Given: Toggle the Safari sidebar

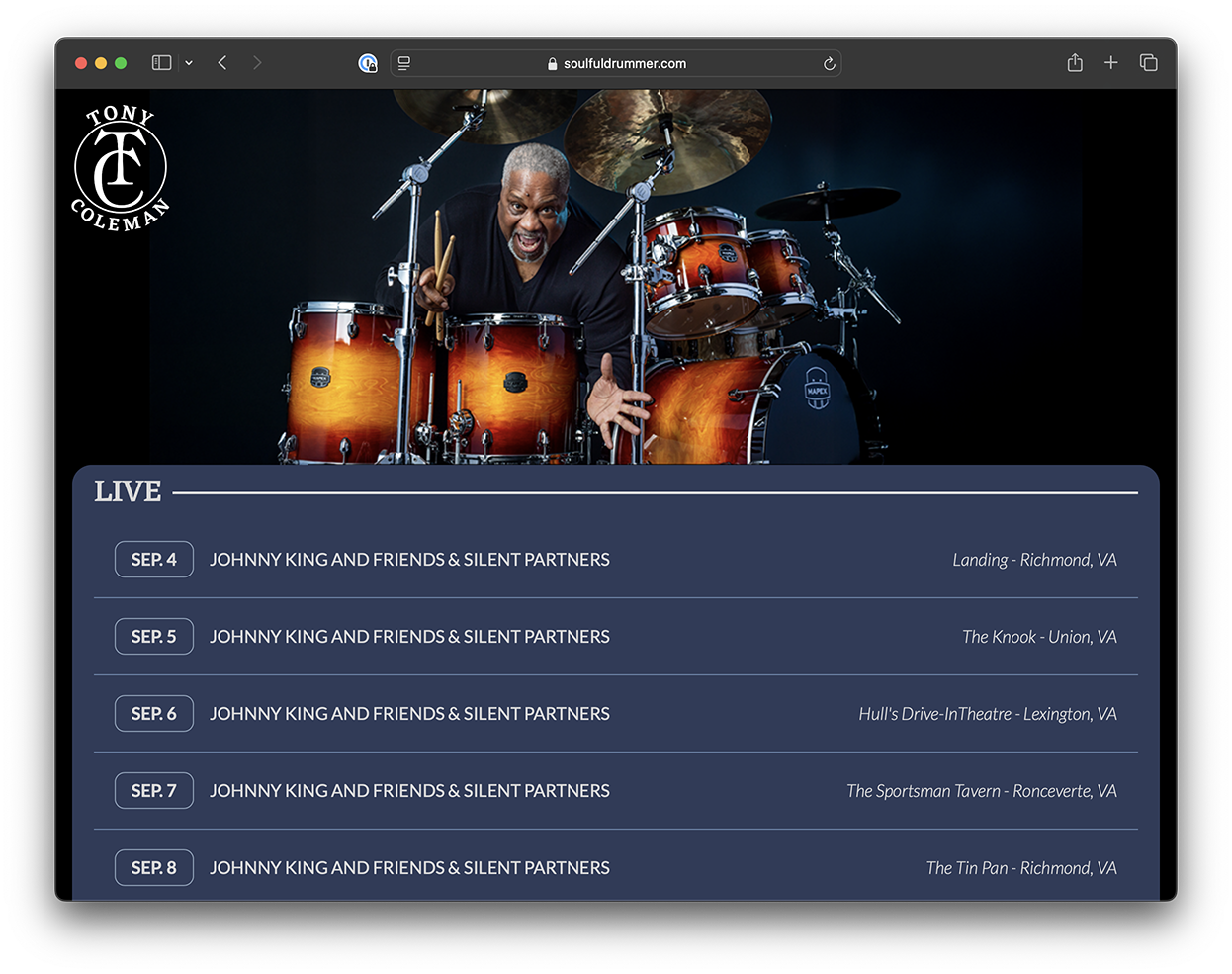Looking at the screenshot, I should point(161,63).
